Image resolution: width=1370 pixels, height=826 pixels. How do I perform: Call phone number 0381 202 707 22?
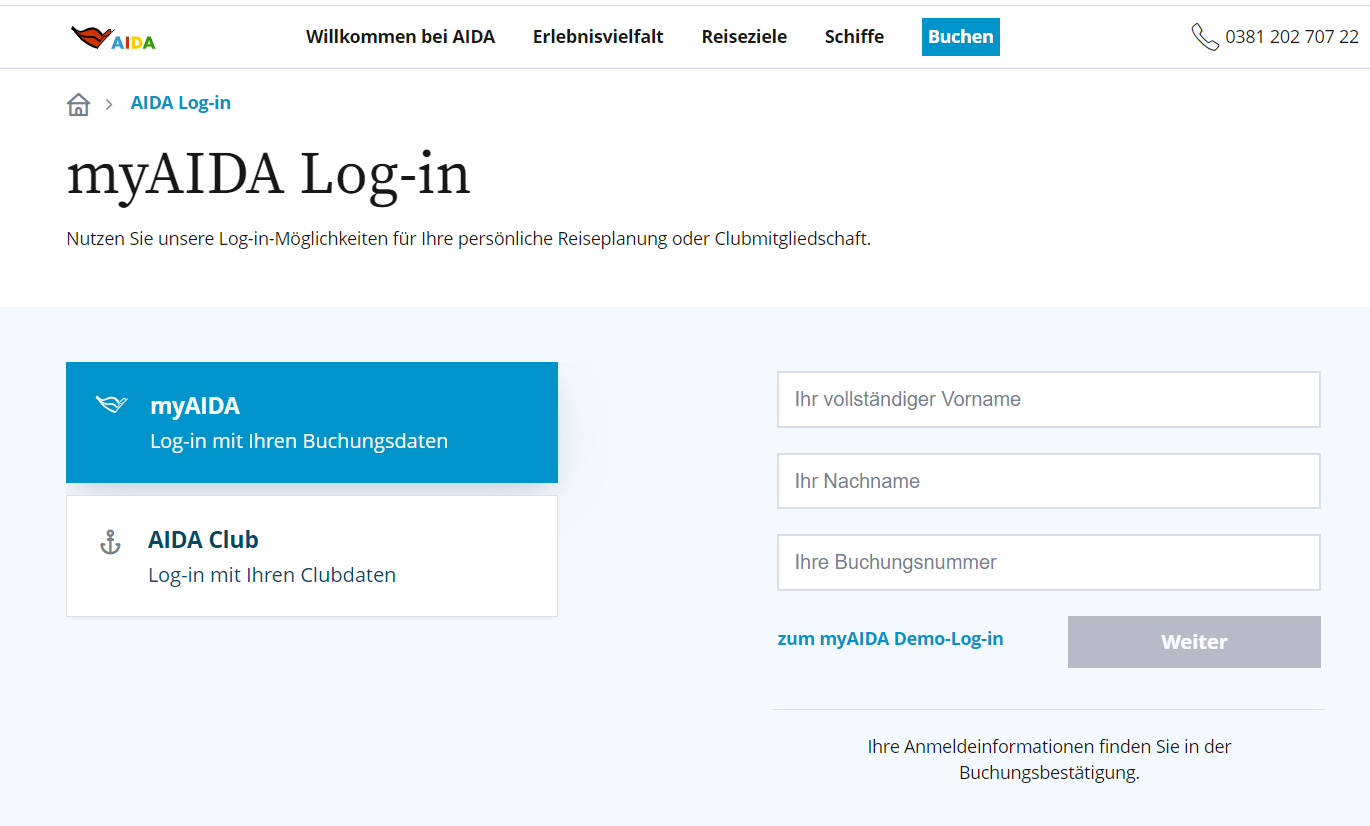click(x=1292, y=37)
